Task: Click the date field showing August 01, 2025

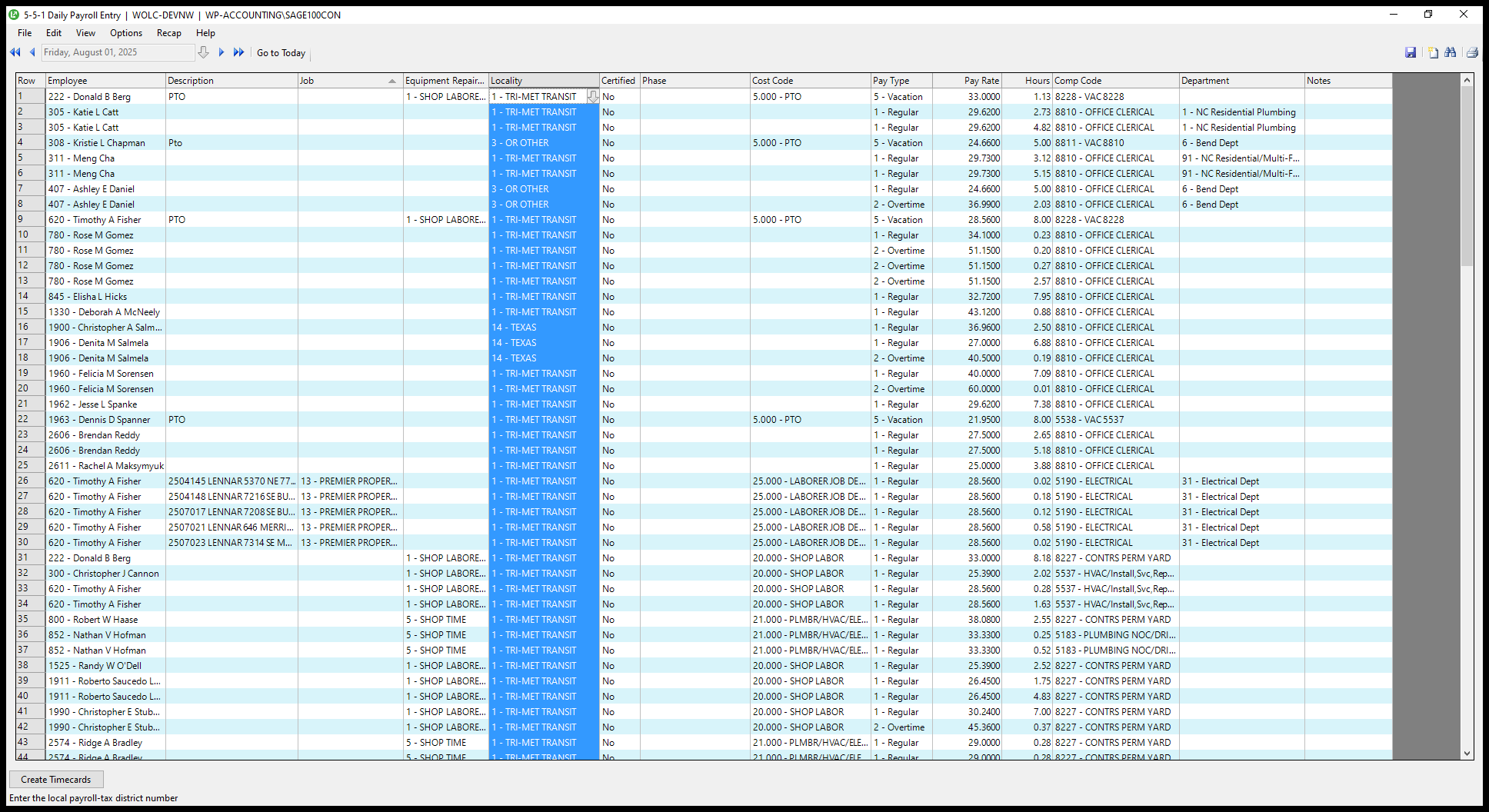Action: click(x=117, y=52)
